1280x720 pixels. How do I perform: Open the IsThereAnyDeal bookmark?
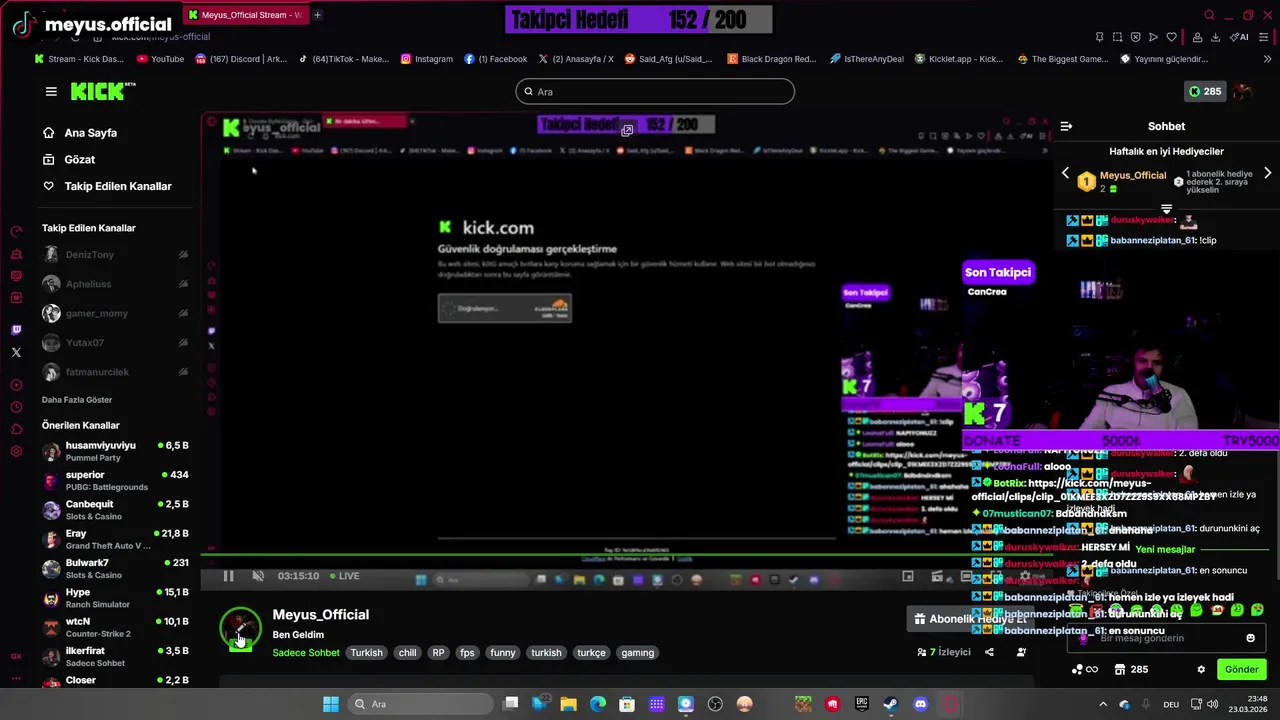[866, 59]
